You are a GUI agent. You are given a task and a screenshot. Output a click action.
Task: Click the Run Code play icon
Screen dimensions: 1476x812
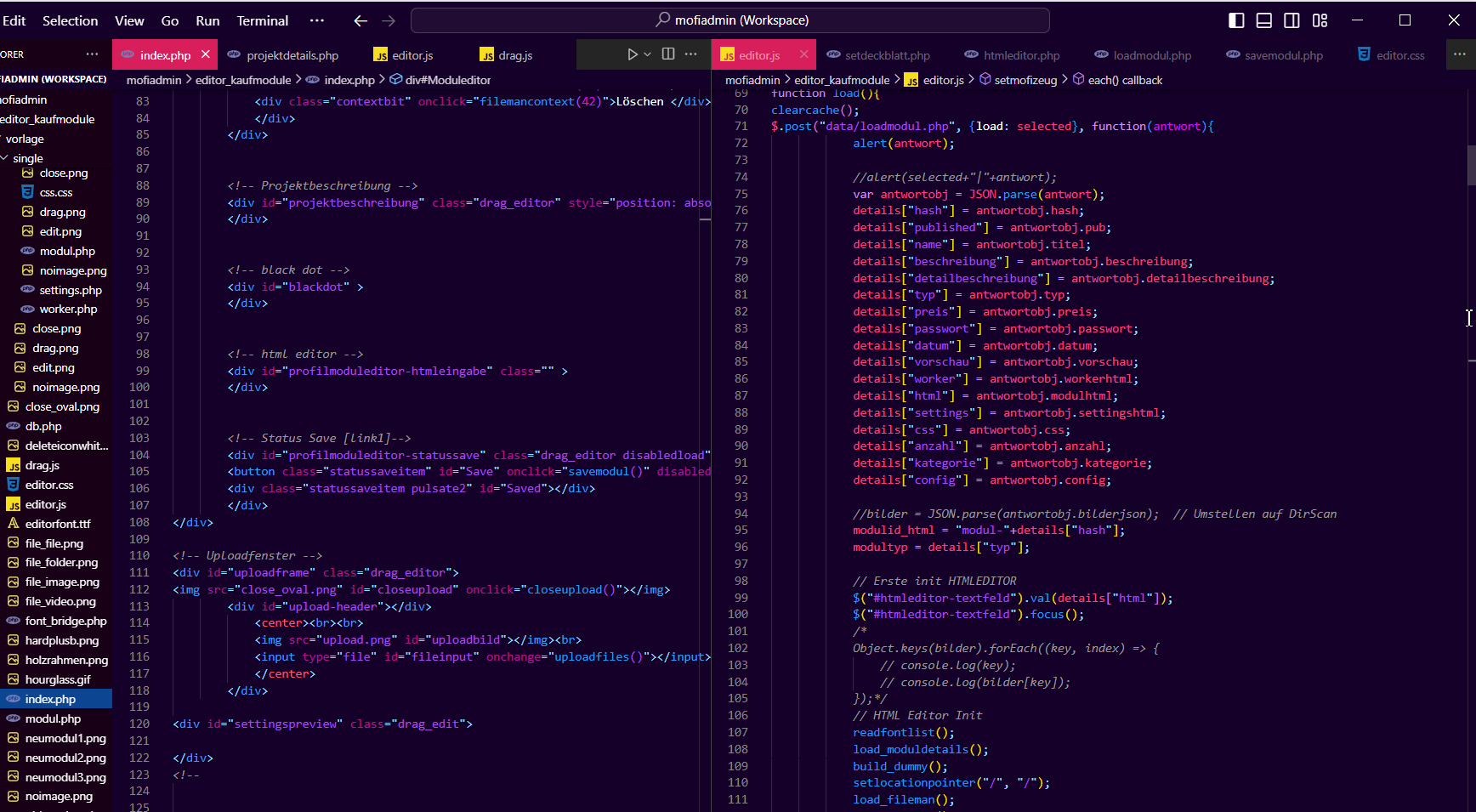pos(633,54)
